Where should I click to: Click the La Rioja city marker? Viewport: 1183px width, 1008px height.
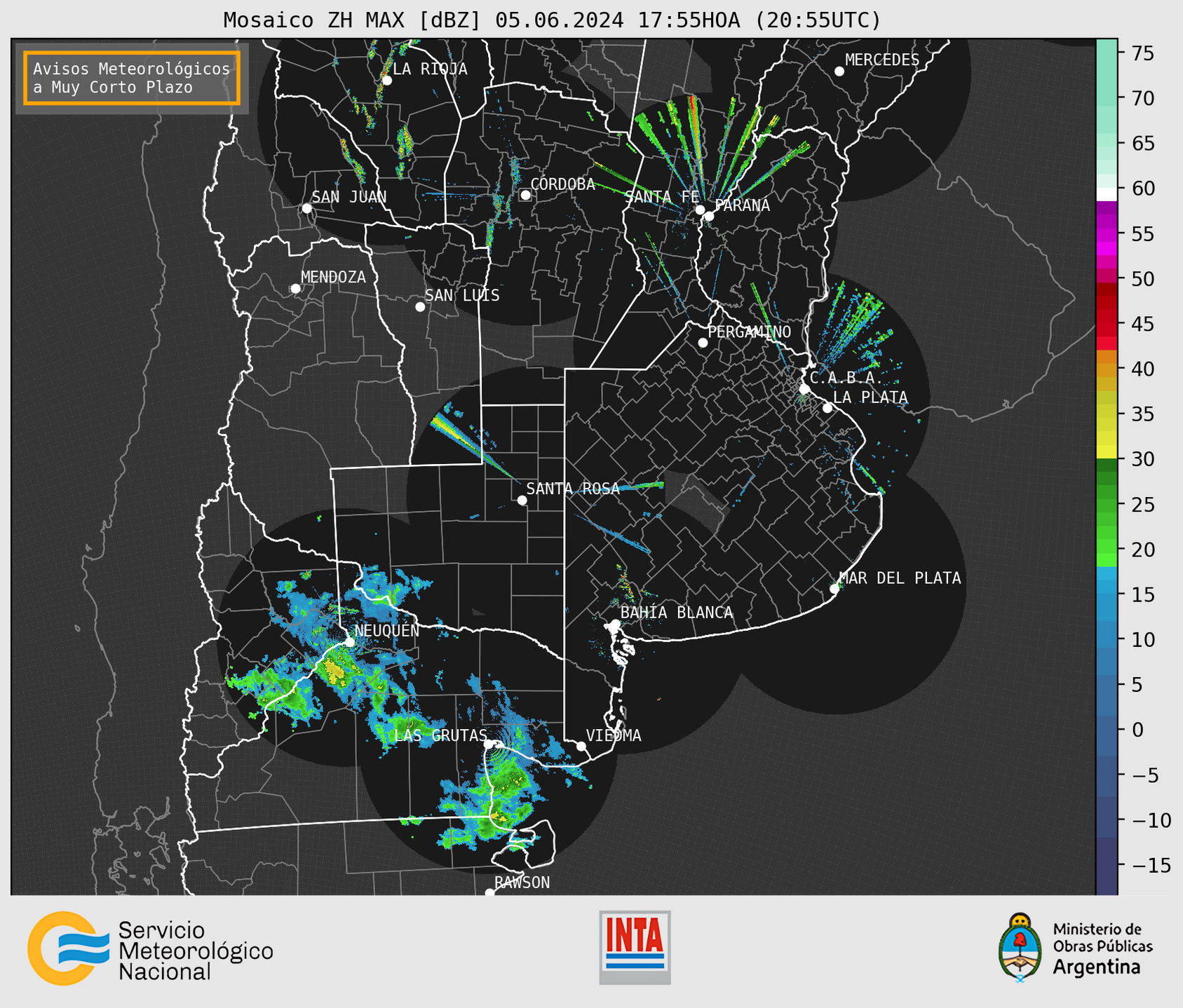[x=387, y=81]
